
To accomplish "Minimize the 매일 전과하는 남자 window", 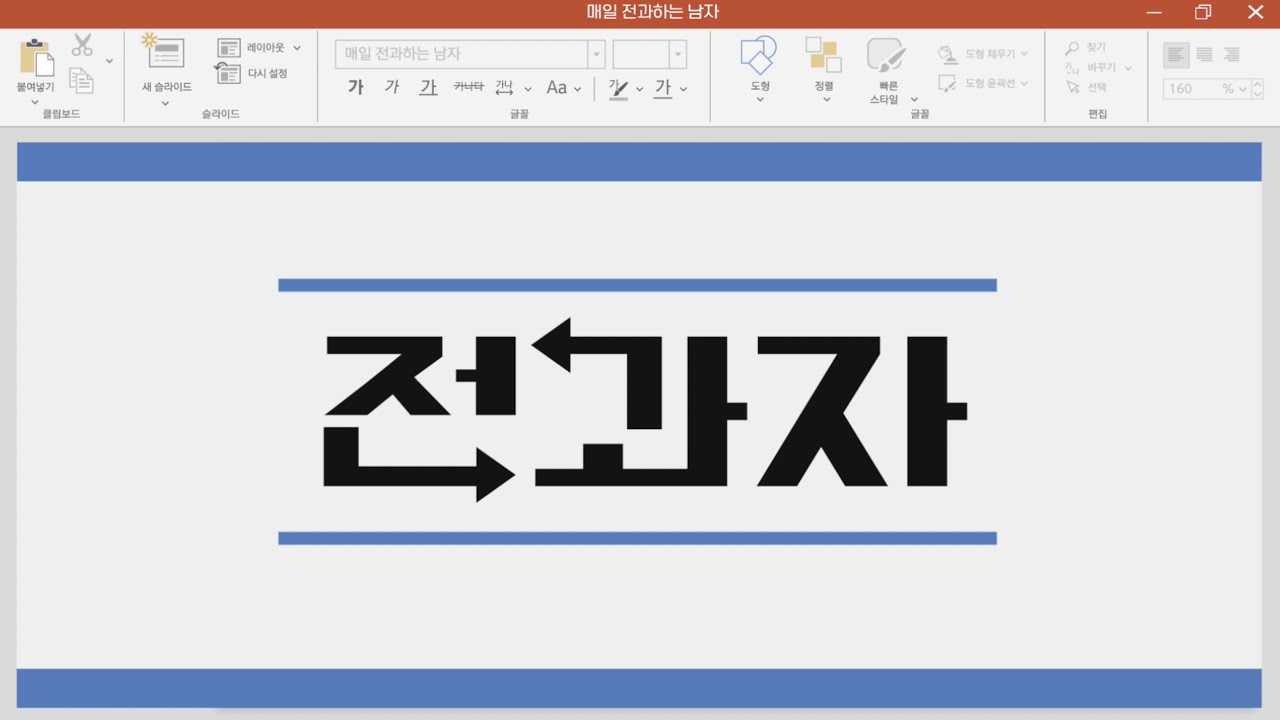I will coord(1154,13).
